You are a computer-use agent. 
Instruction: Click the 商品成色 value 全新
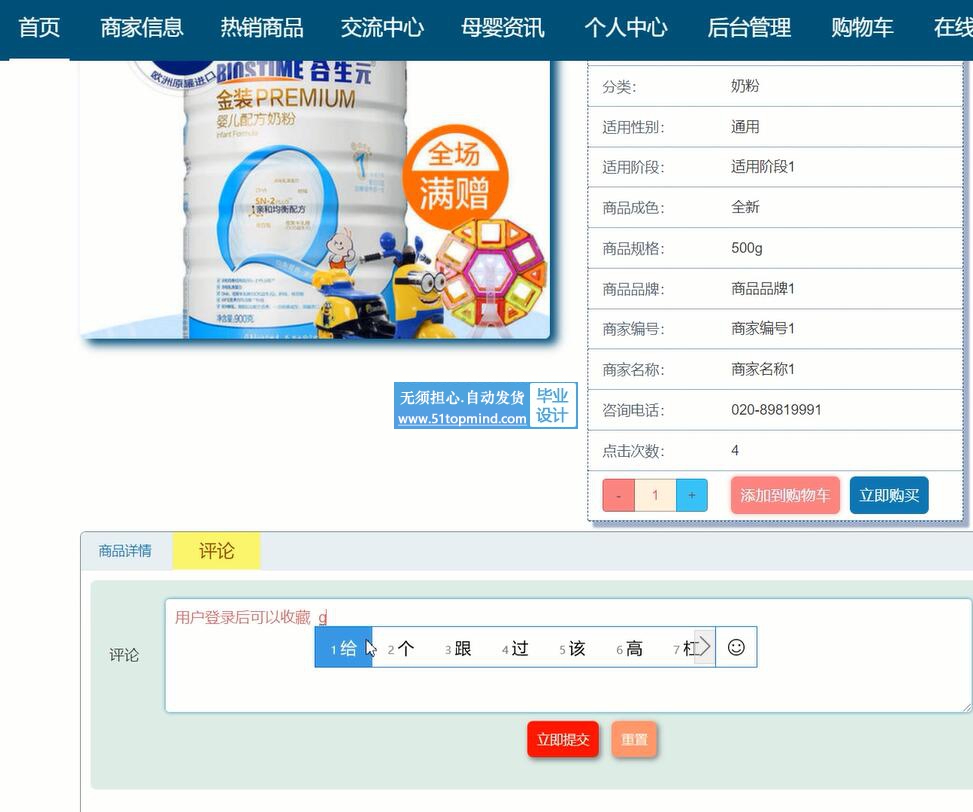click(745, 207)
